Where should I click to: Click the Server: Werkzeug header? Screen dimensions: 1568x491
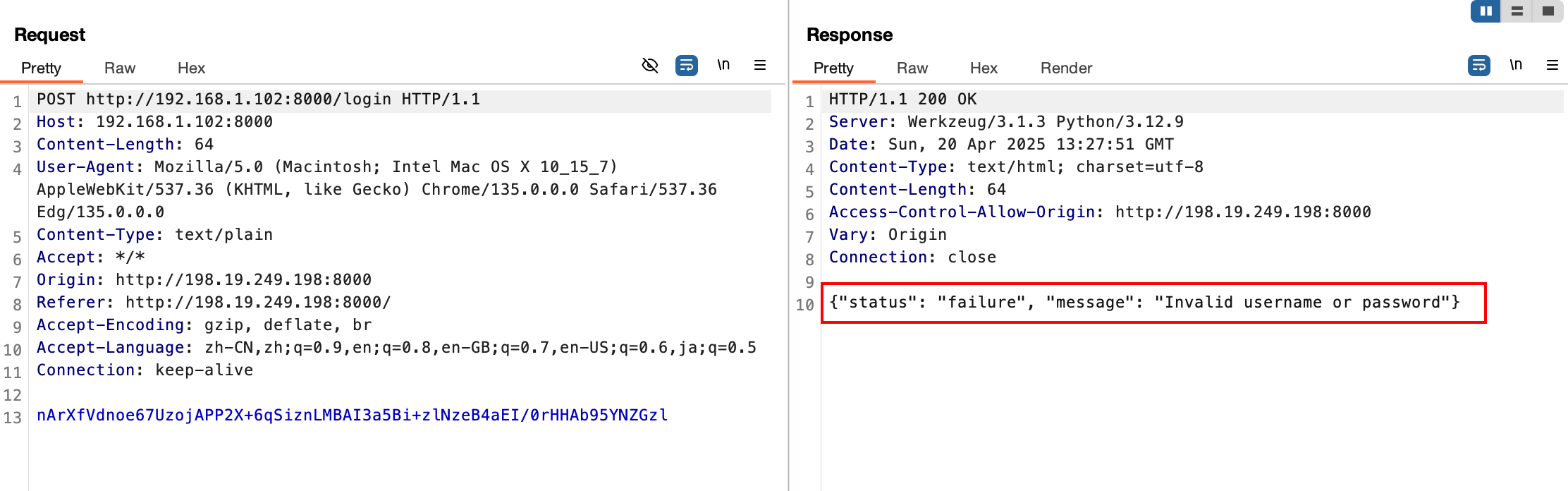coord(1007,122)
